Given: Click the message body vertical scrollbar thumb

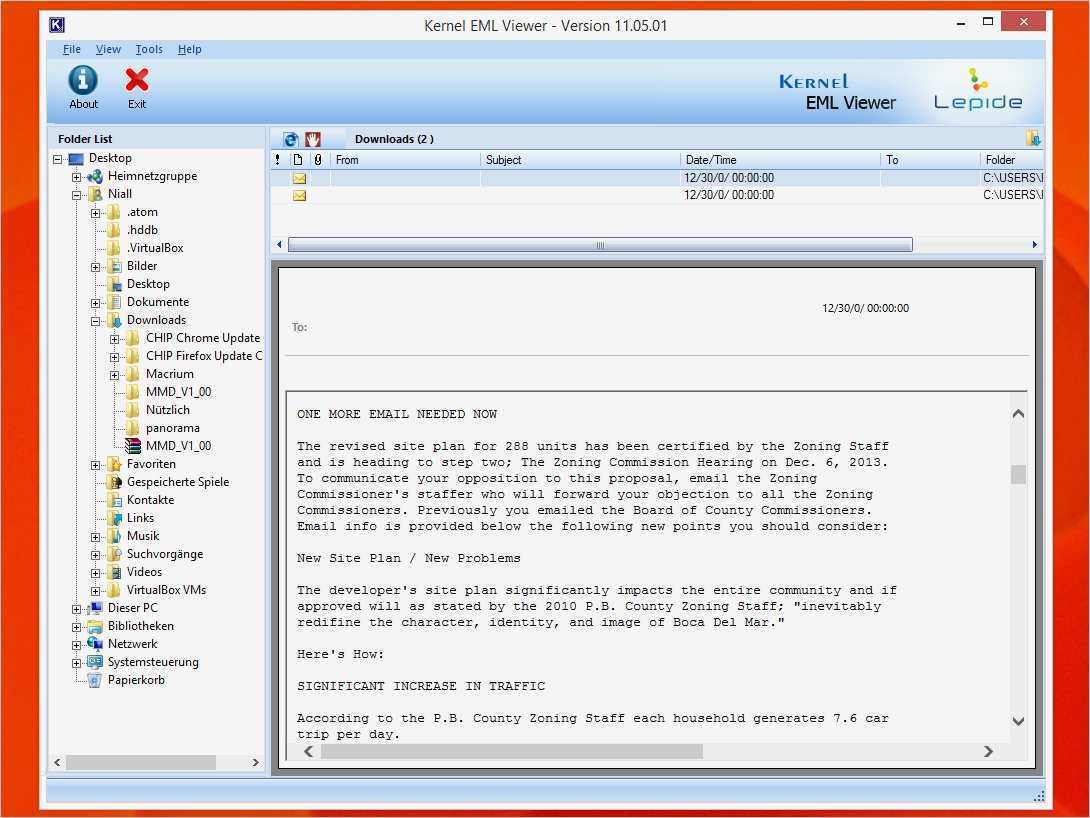Looking at the screenshot, I should coord(1018,474).
